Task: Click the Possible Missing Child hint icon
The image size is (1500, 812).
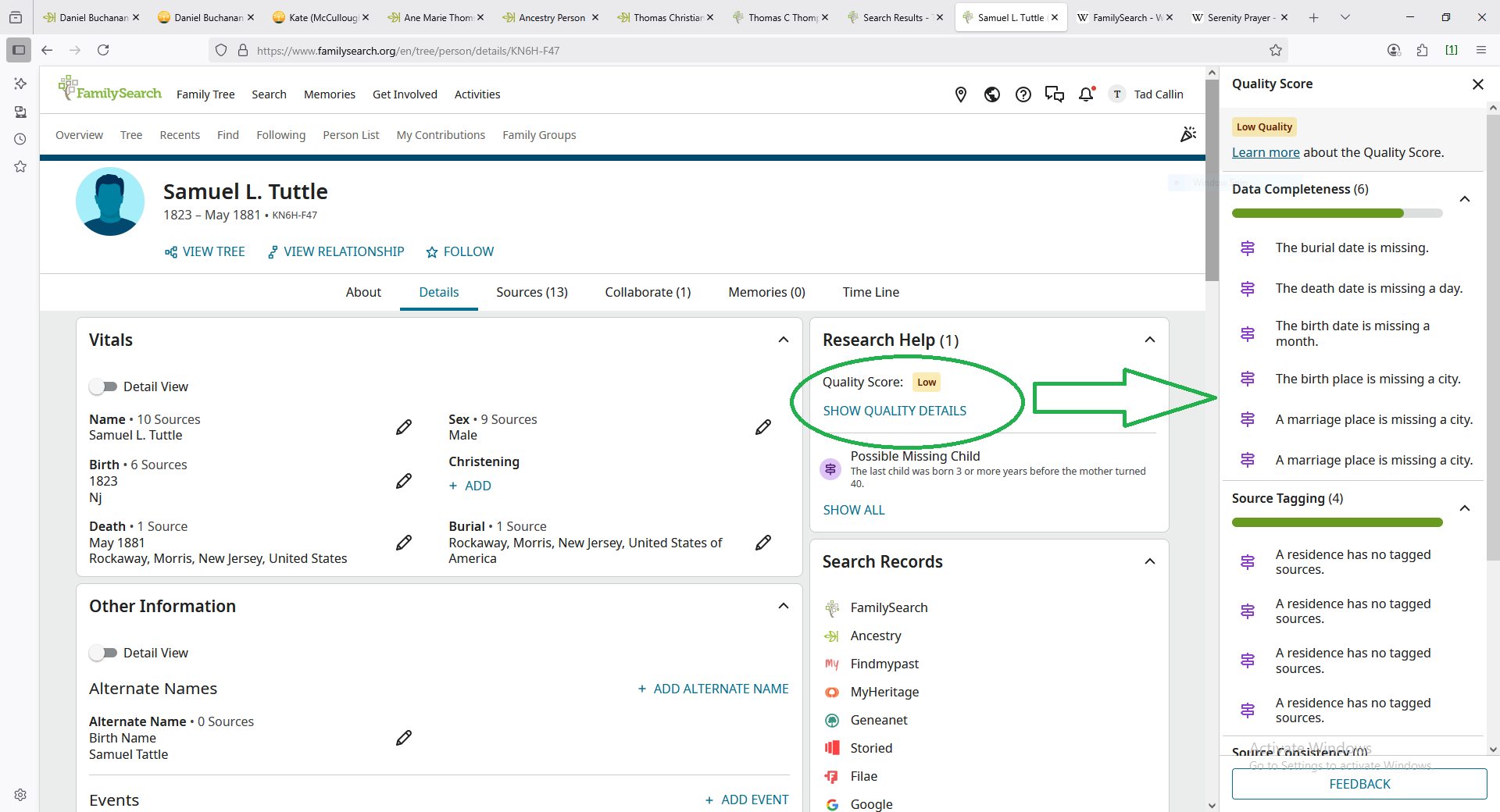Action: pyautogui.click(x=830, y=469)
